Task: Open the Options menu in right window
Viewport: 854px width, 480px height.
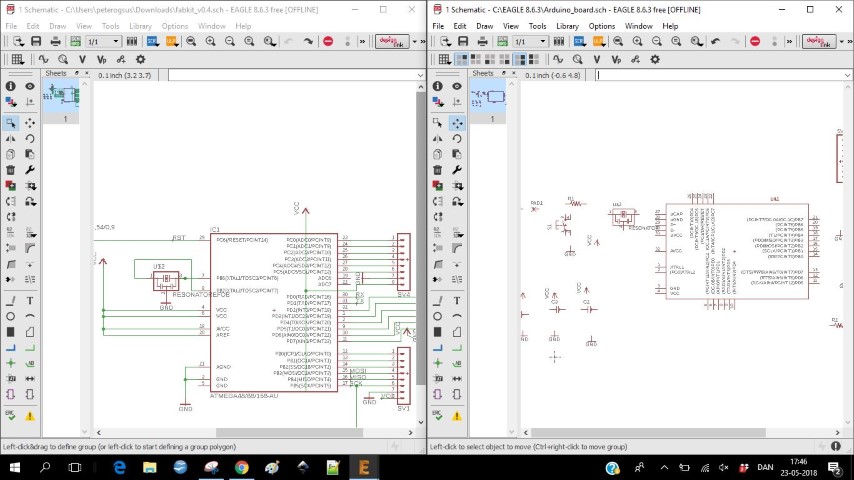Action: (601, 26)
